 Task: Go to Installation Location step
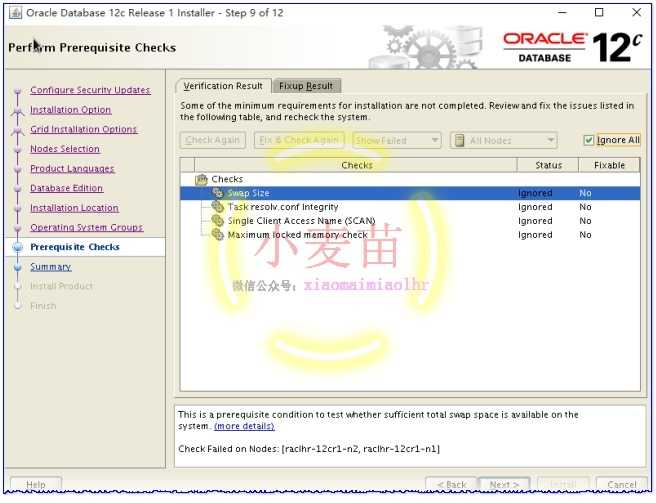[74, 208]
